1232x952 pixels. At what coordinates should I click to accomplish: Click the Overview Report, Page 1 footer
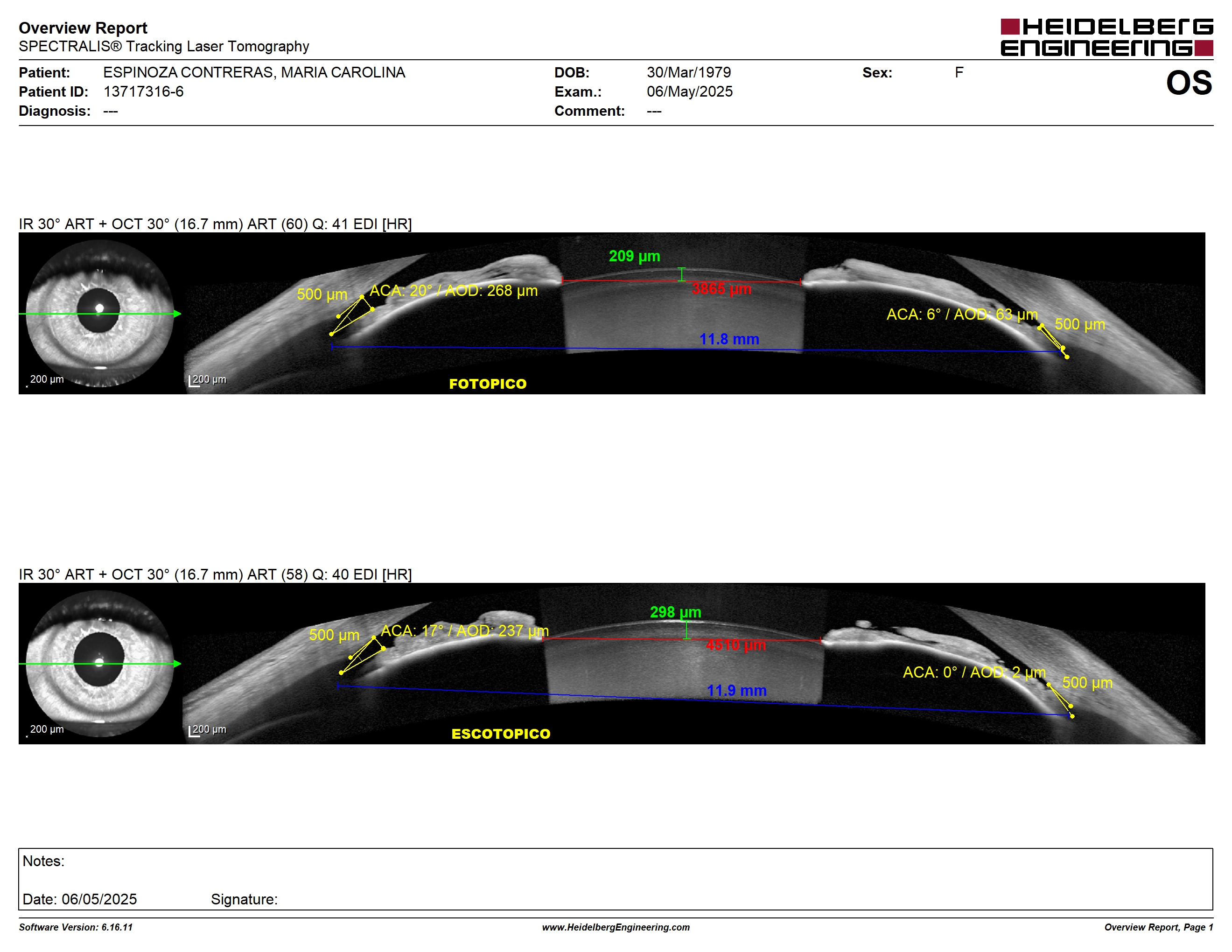tap(1159, 927)
